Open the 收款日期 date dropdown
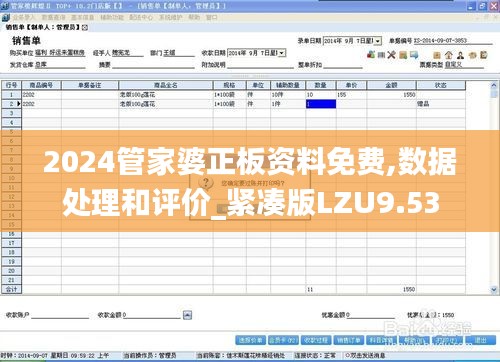Screen dimensions: 500x362 [282, 53]
